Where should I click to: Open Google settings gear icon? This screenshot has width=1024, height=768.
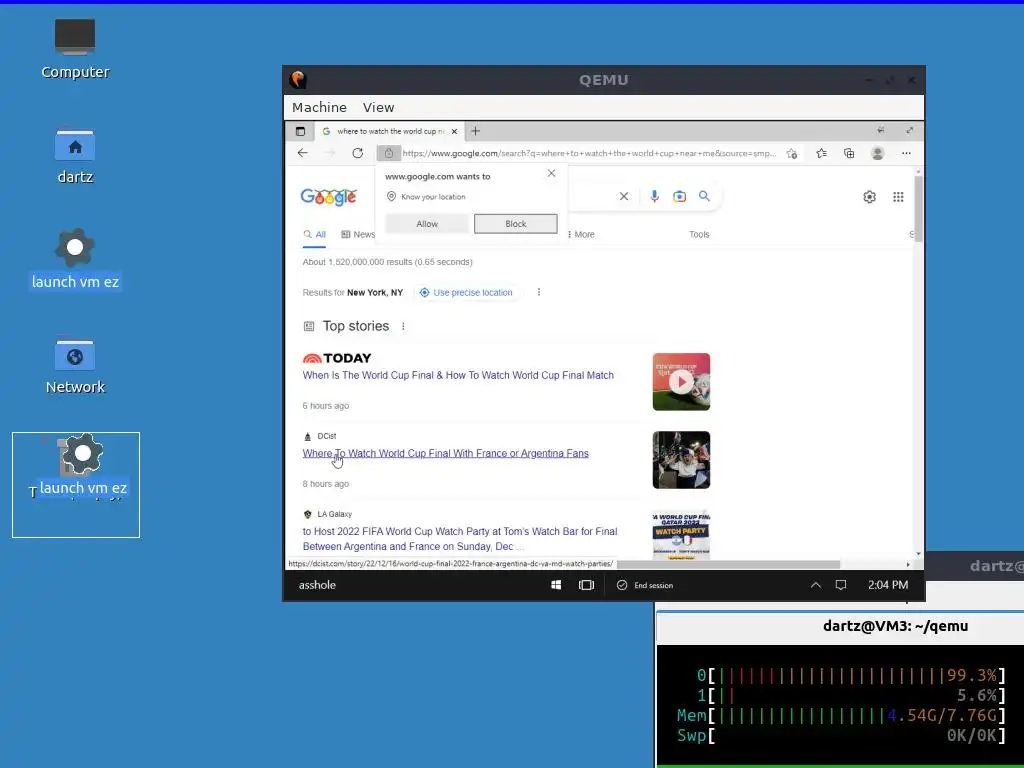[x=869, y=197]
